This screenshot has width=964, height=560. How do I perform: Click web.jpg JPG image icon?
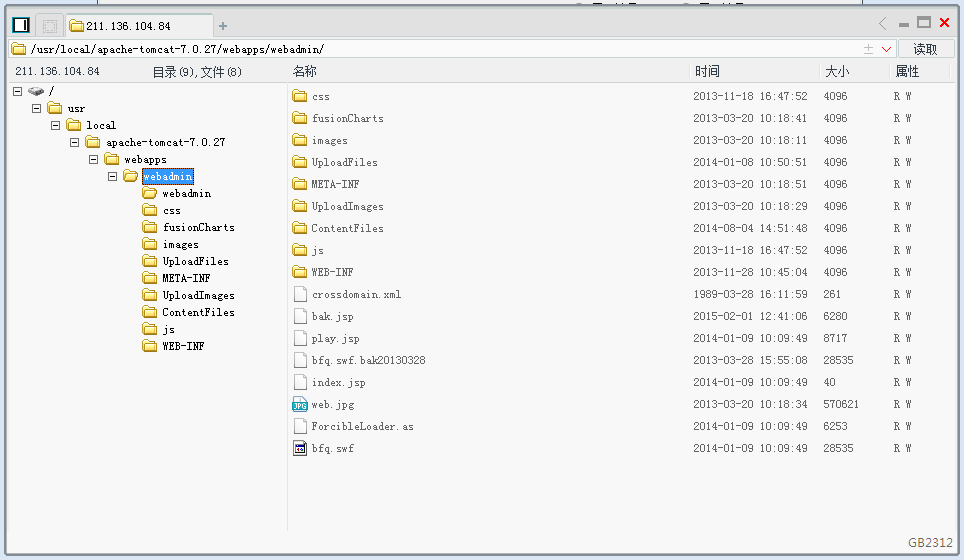pyautogui.click(x=300, y=404)
